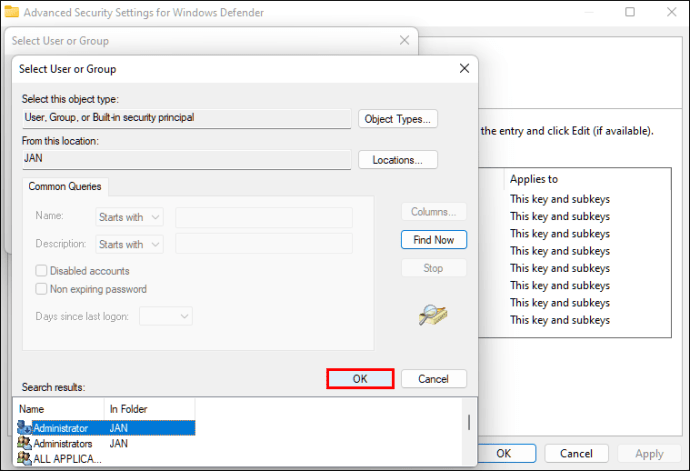Open the Name 'Starts with' dropdown
690x471 pixels.
(x=132, y=217)
